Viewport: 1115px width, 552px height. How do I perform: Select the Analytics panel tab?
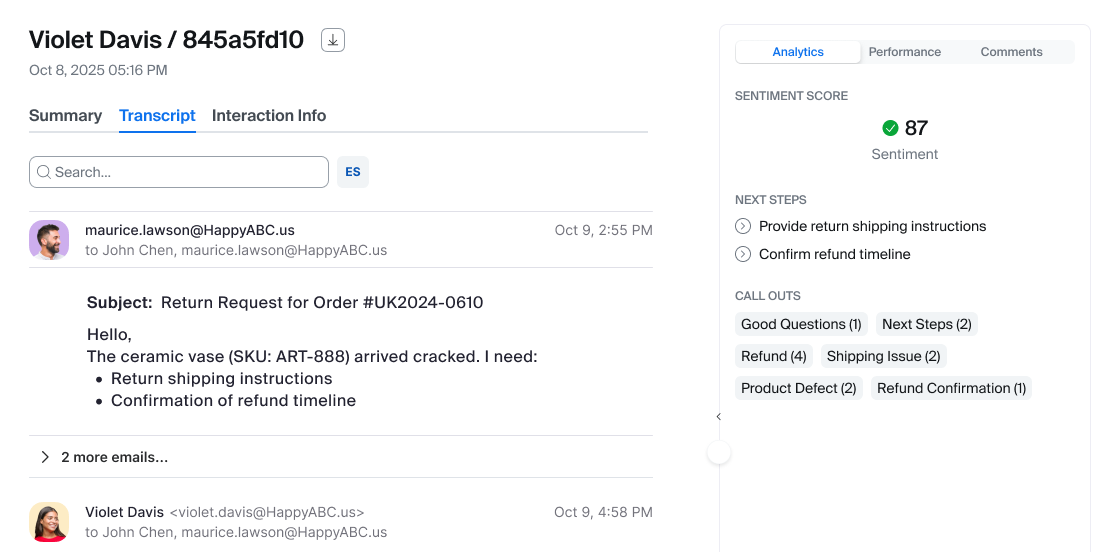click(798, 52)
